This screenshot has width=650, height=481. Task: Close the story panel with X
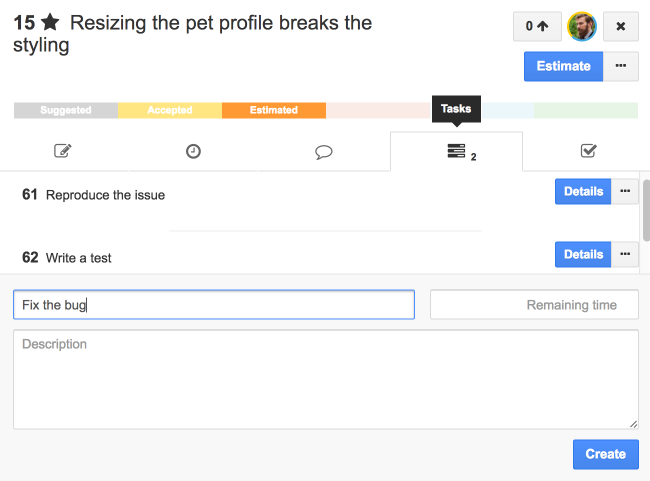[x=620, y=27]
